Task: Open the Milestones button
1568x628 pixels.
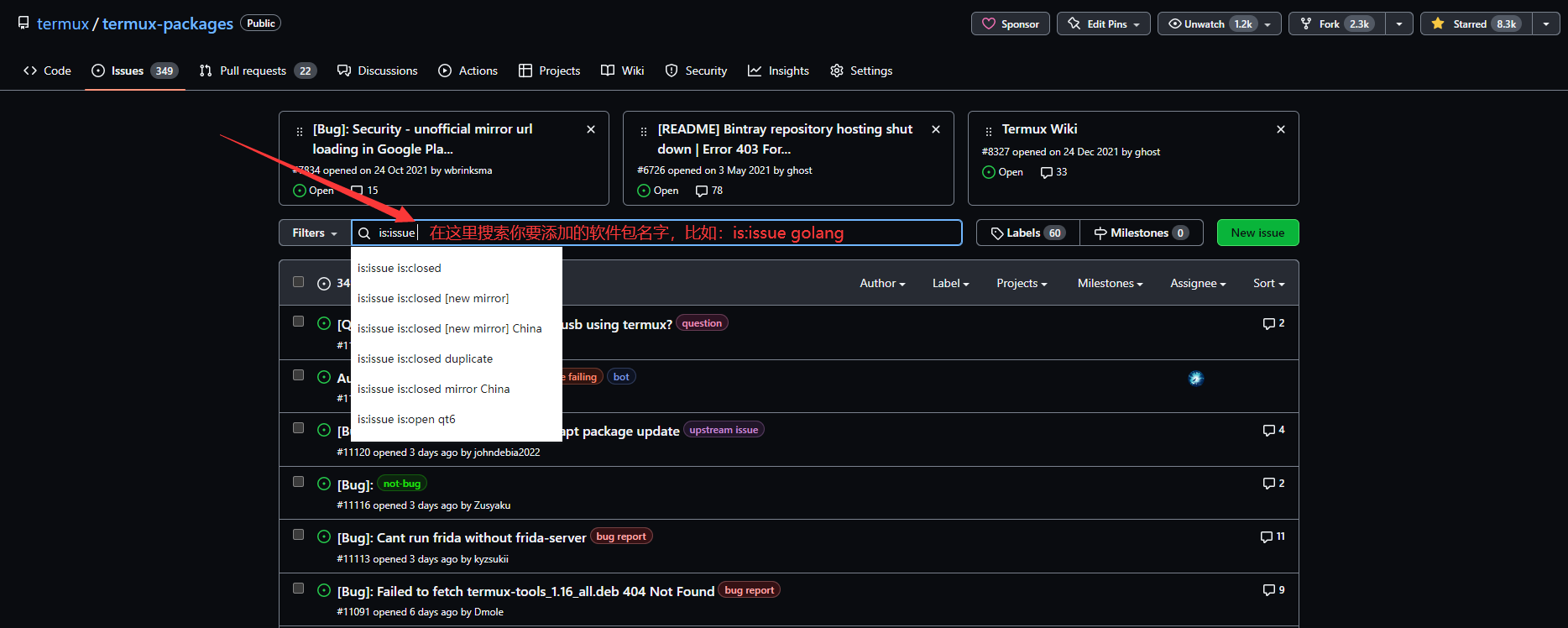Action: click(1142, 233)
